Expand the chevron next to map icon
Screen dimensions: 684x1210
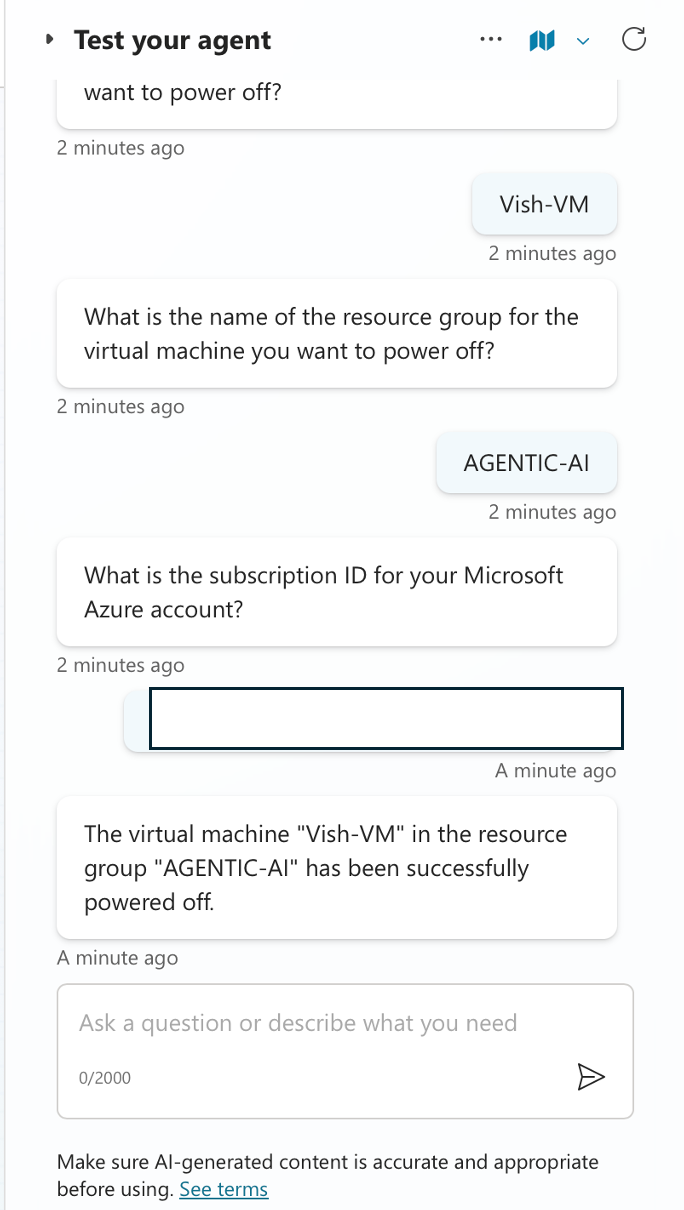pos(584,41)
